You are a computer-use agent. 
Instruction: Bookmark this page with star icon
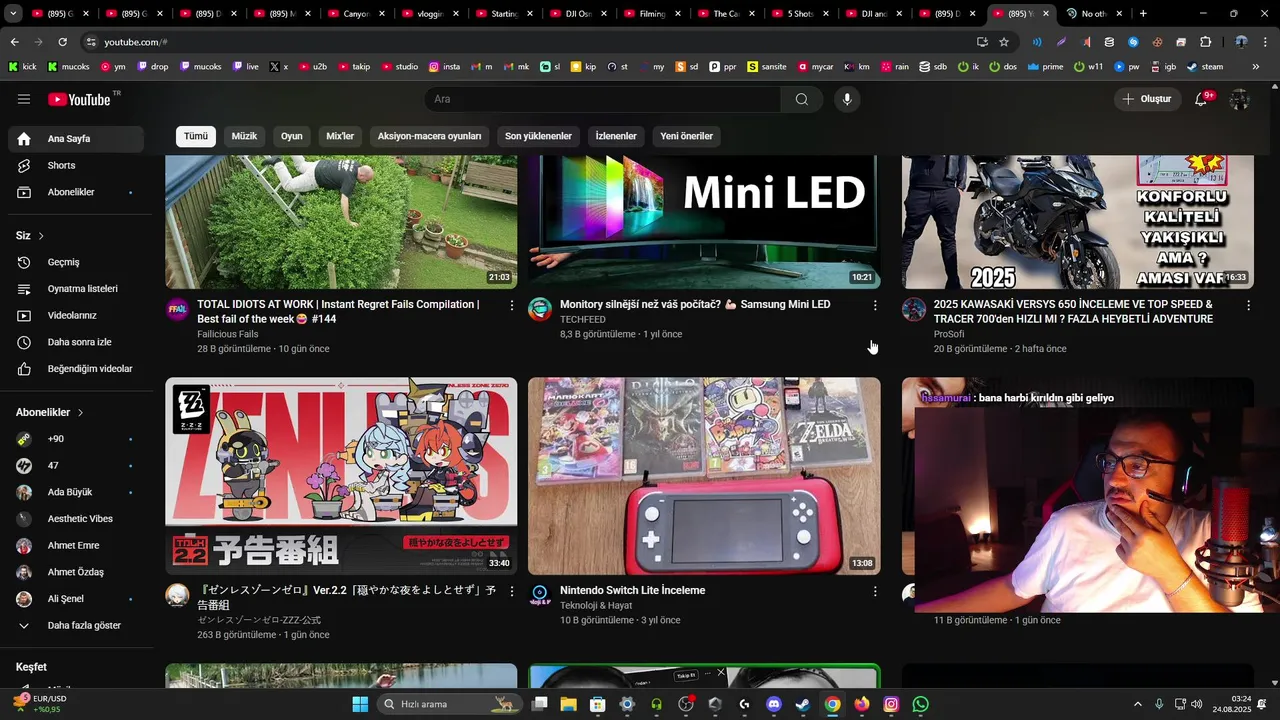(1004, 42)
